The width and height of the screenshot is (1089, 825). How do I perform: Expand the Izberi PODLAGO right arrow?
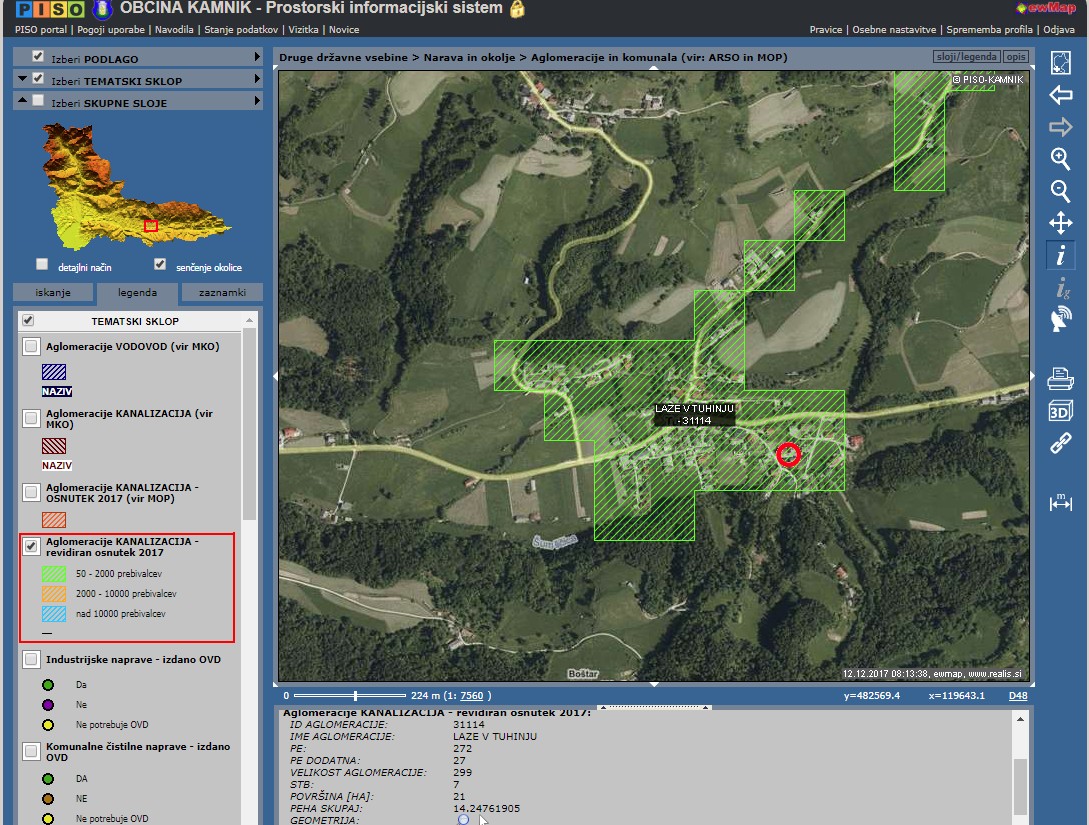coord(257,58)
